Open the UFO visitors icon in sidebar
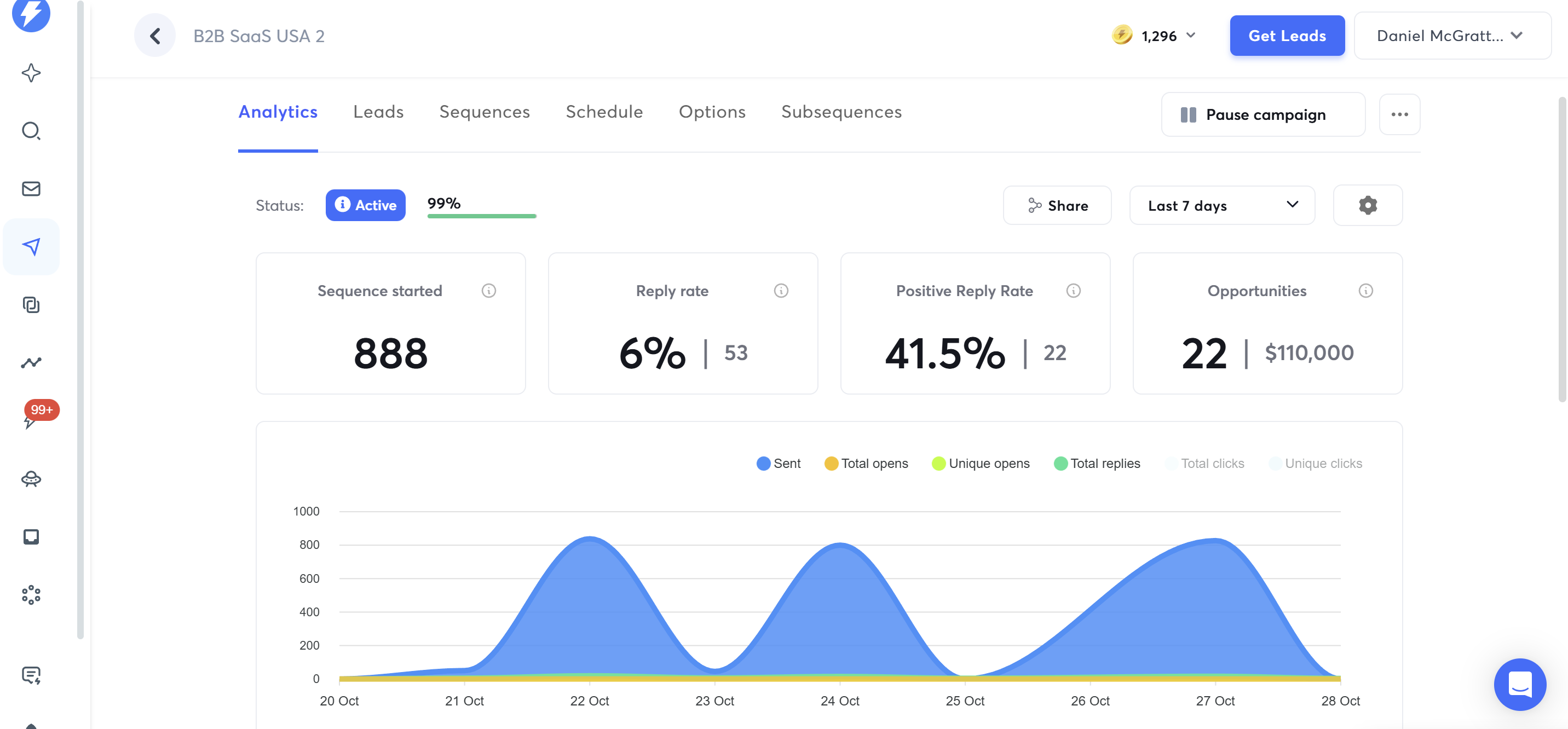1568x729 pixels. coord(31,479)
